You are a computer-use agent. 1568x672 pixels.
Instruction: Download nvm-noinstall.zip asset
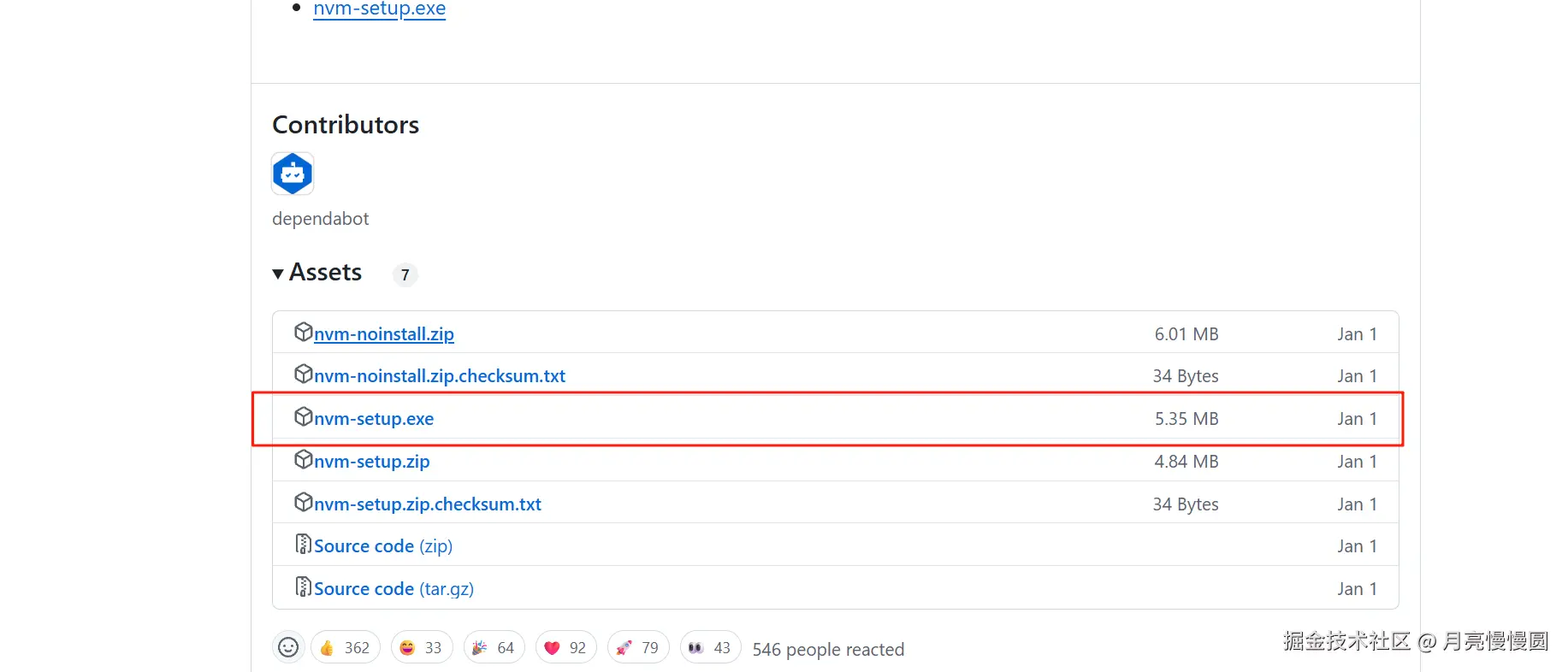tap(383, 334)
